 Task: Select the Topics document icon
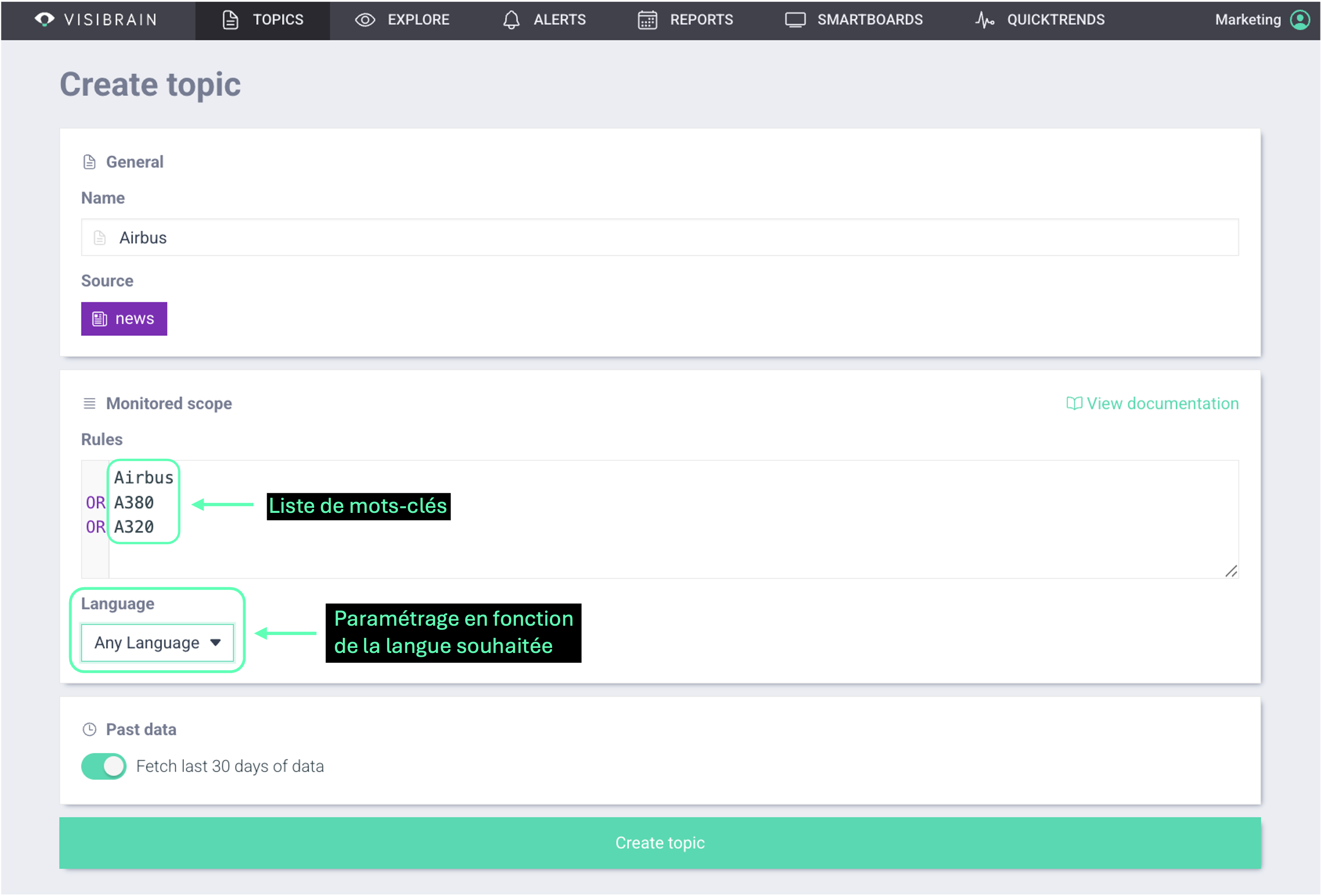pos(229,20)
